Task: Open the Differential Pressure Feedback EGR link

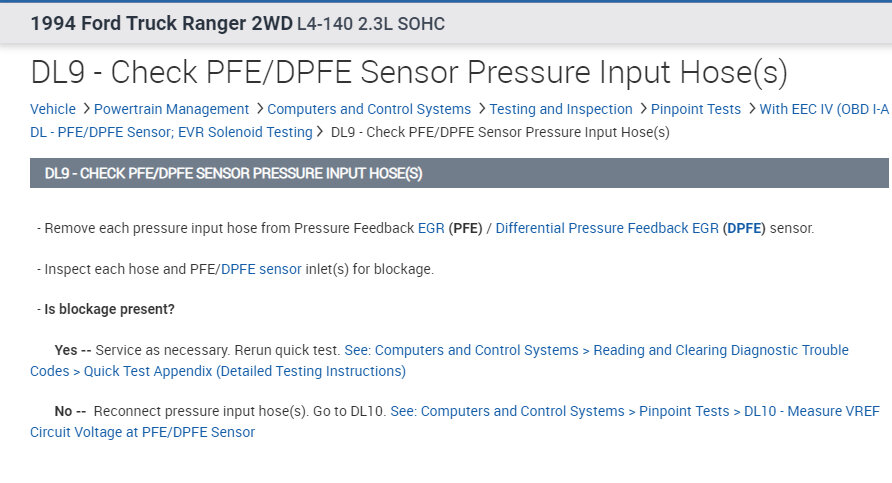Action: 607,228
